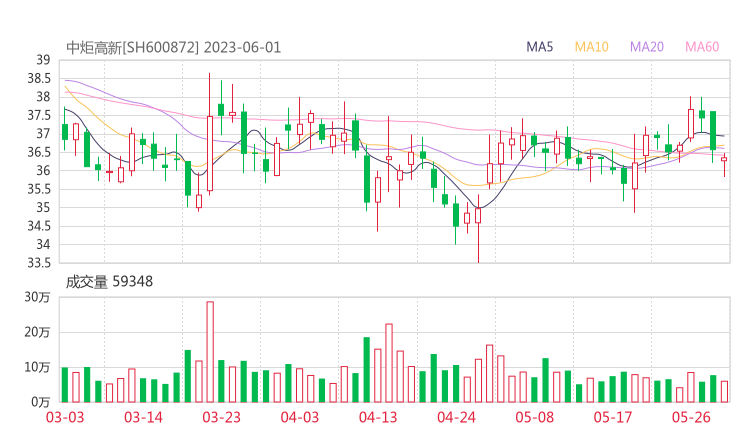
Task: Click the chart title 中炬高新[SH600872] 2023-06-01
Action: click(x=173, y=48)
